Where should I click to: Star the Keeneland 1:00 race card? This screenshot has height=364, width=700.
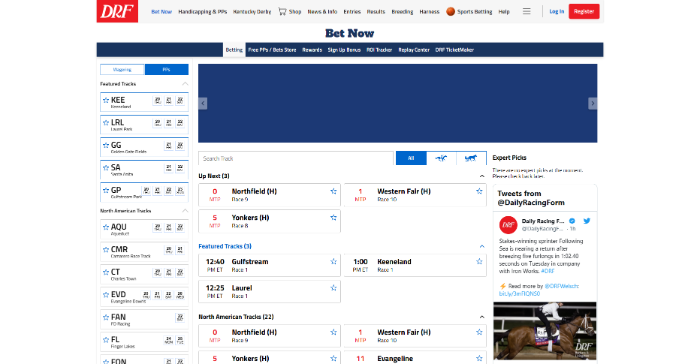pyautogui.click(x=479, y=261)
